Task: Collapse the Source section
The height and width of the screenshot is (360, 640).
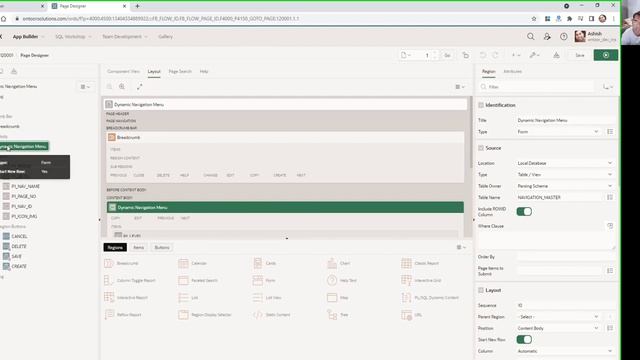Action: tap(481, 148)
